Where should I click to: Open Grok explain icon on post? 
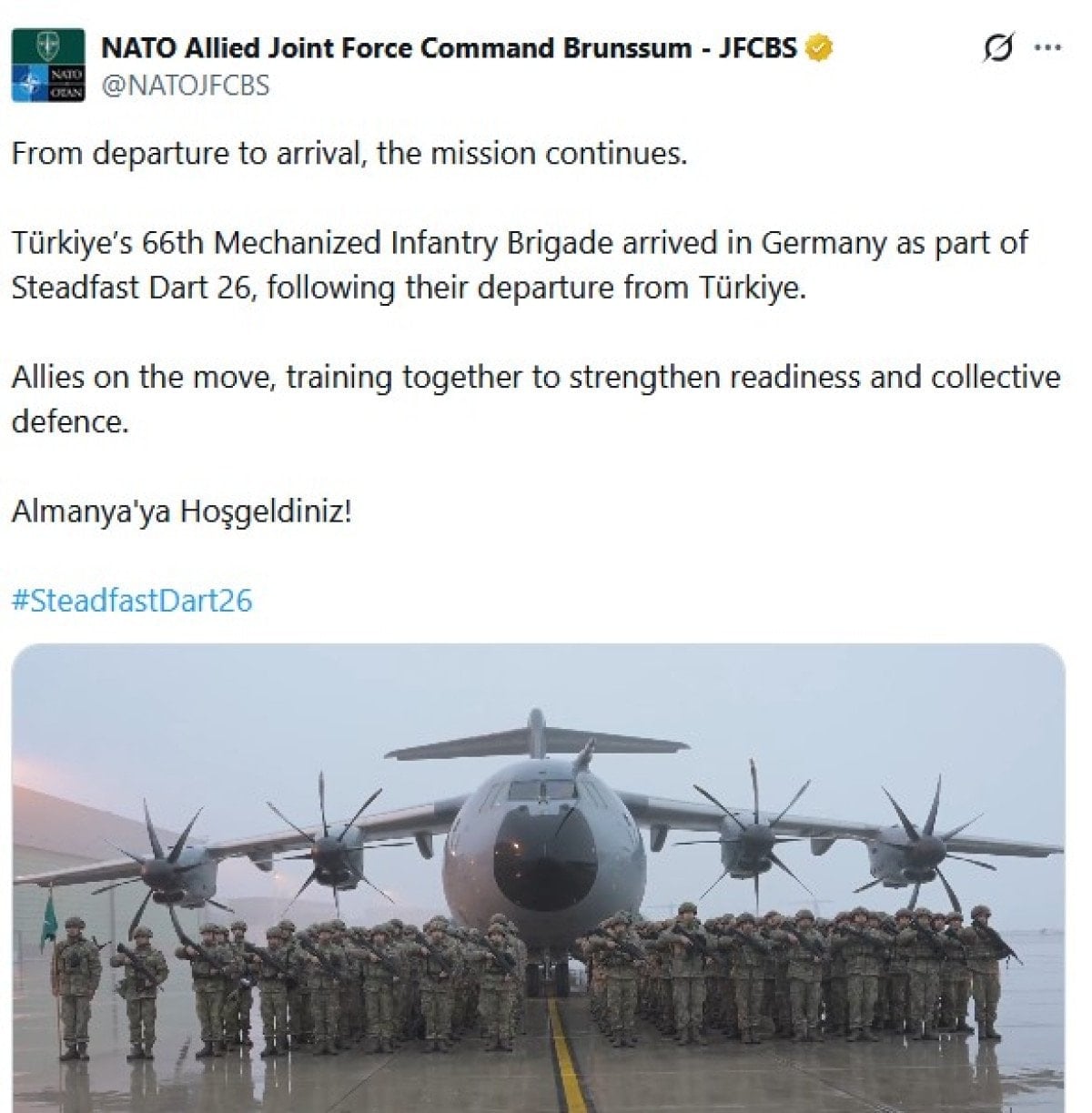(x=998, y=47)
